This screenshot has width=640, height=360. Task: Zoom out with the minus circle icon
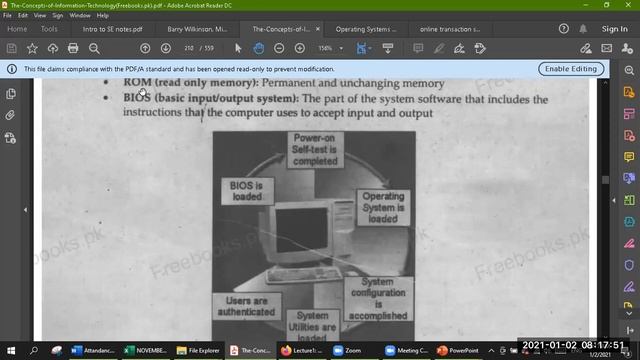pyautogui.click(x=279, y=49)
